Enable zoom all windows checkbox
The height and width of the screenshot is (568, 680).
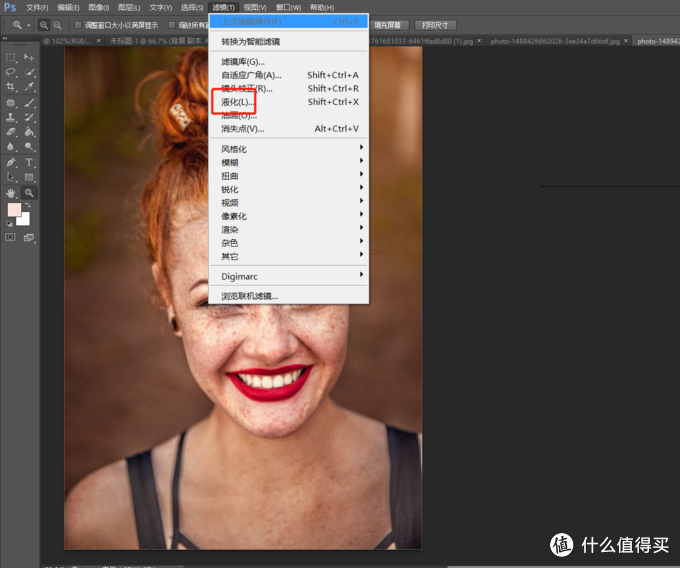172,25
